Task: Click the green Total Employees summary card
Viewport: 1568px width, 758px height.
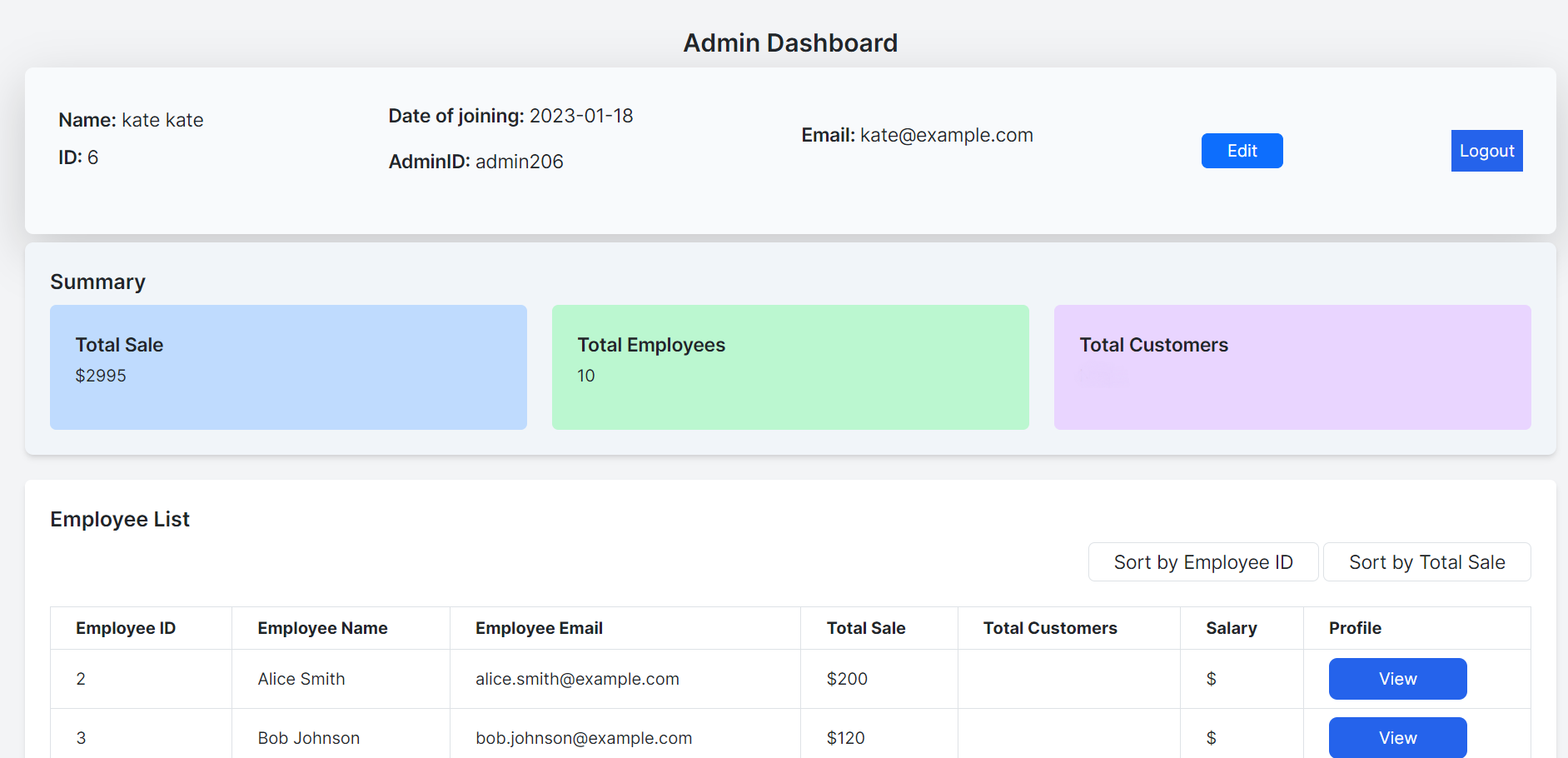Action: point(790,367)
